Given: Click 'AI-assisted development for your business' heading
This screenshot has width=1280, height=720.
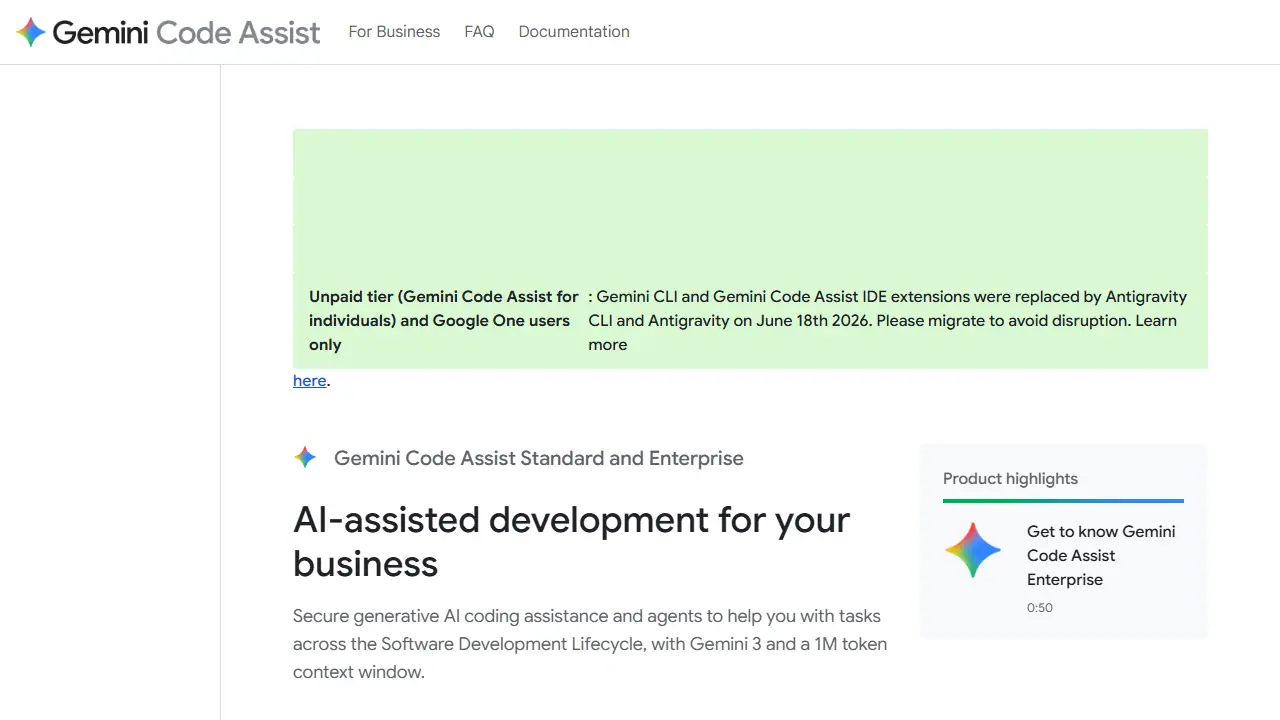Looking at the screenshot, I should click(571, 542).
